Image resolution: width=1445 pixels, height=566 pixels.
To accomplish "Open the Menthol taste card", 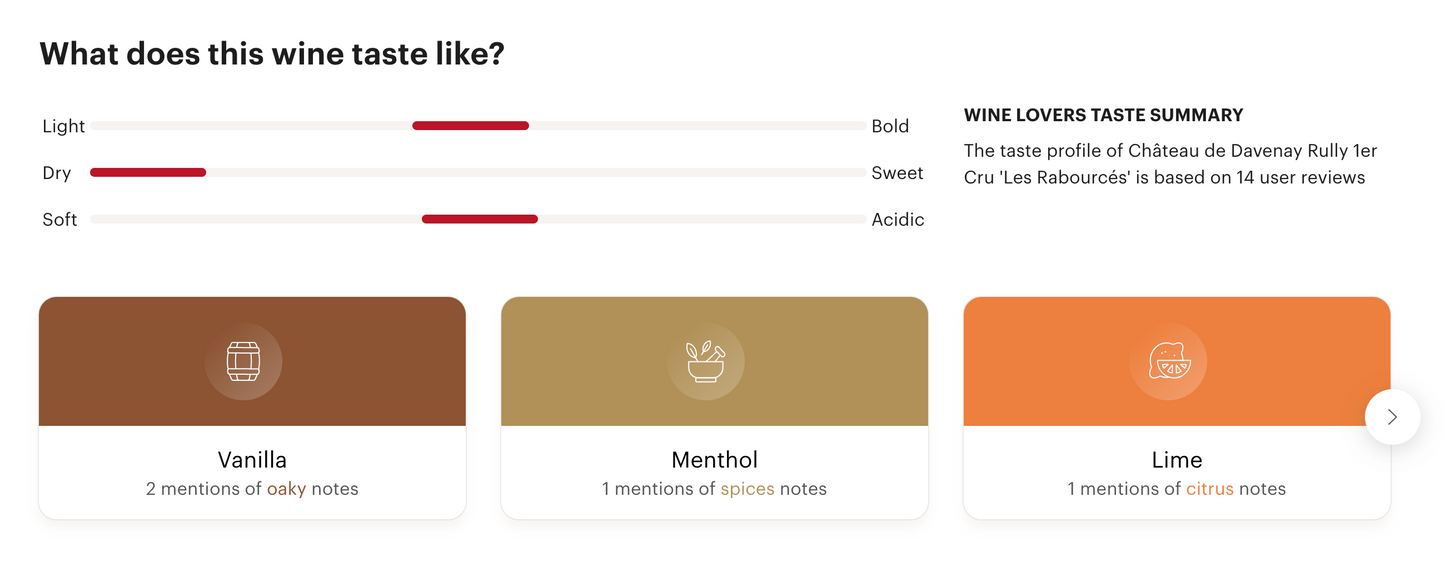I will [x=714, y=460].
